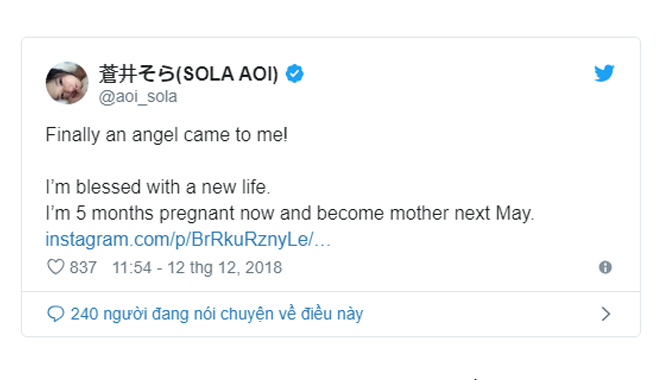Click the Japanese display name 蒼井そら
This screenshot has height=380, width=660.
click(136, 74)
